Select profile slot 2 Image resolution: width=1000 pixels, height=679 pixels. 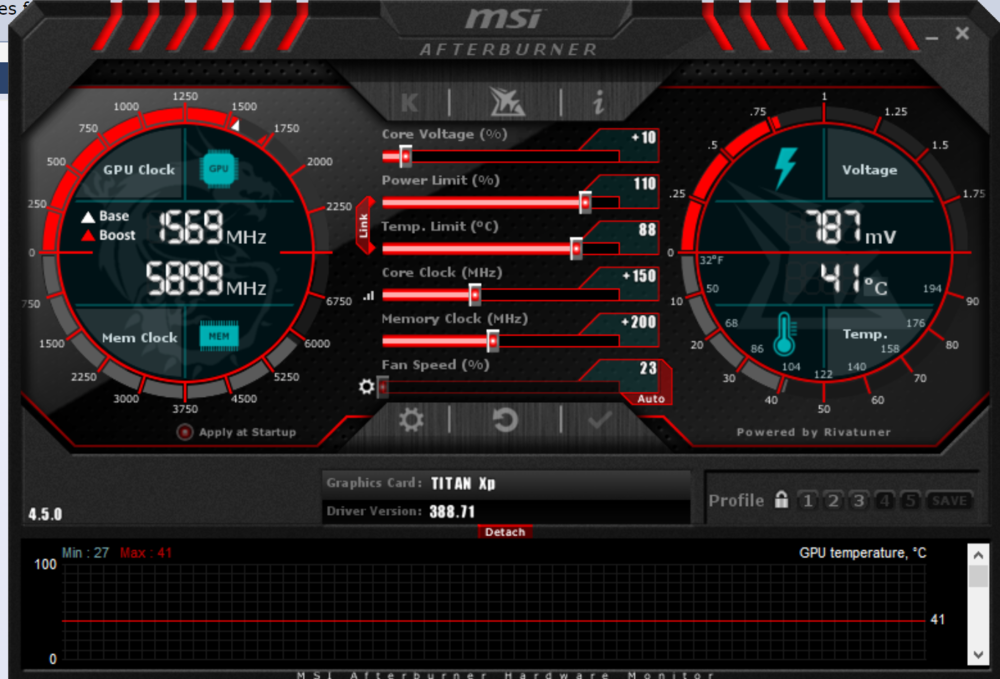click(833, 500)
